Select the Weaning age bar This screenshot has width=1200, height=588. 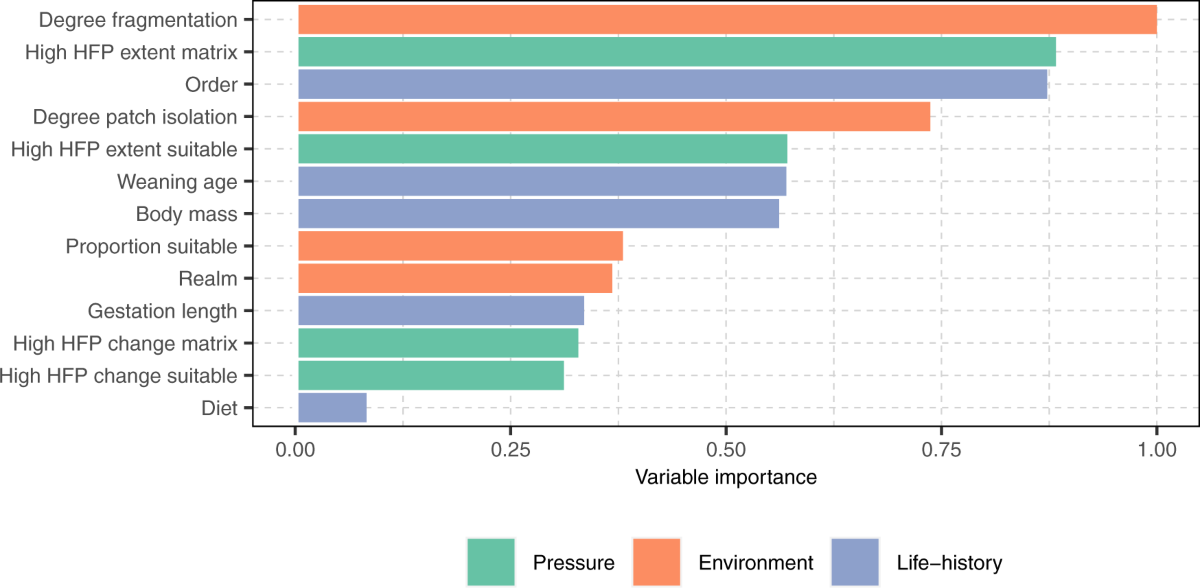point(542,182)
